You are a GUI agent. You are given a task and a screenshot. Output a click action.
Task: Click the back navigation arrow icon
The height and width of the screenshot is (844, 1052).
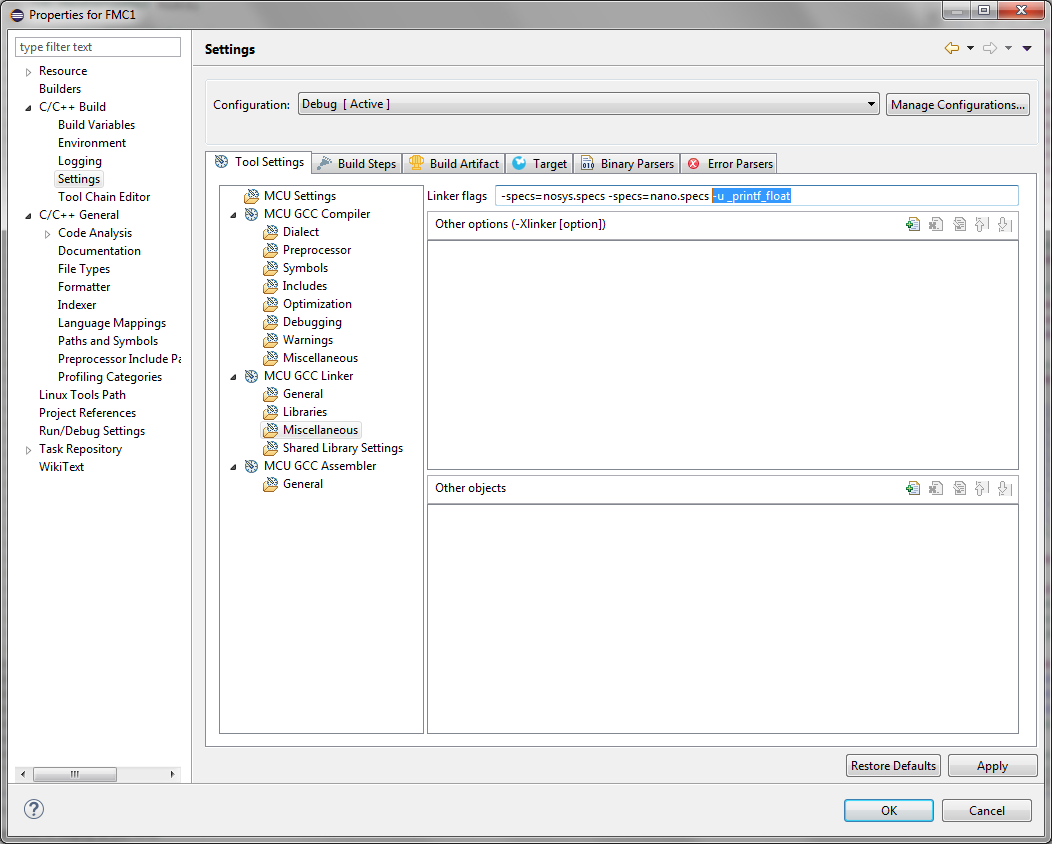pos(951,49)
